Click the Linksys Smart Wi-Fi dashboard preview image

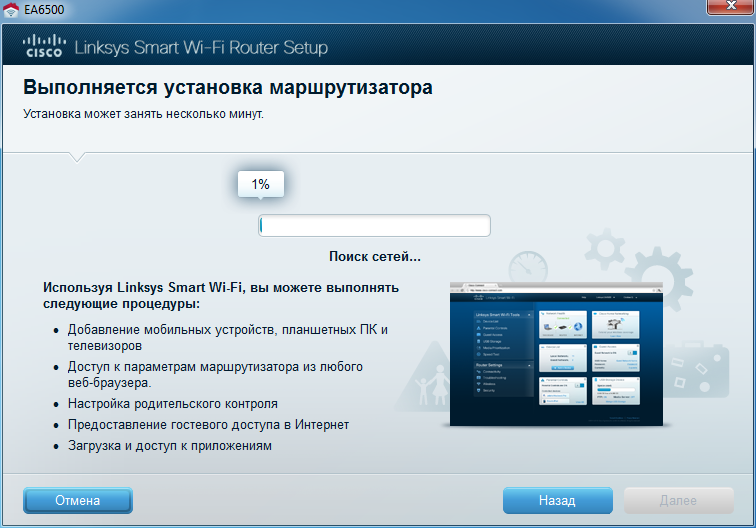556,354
